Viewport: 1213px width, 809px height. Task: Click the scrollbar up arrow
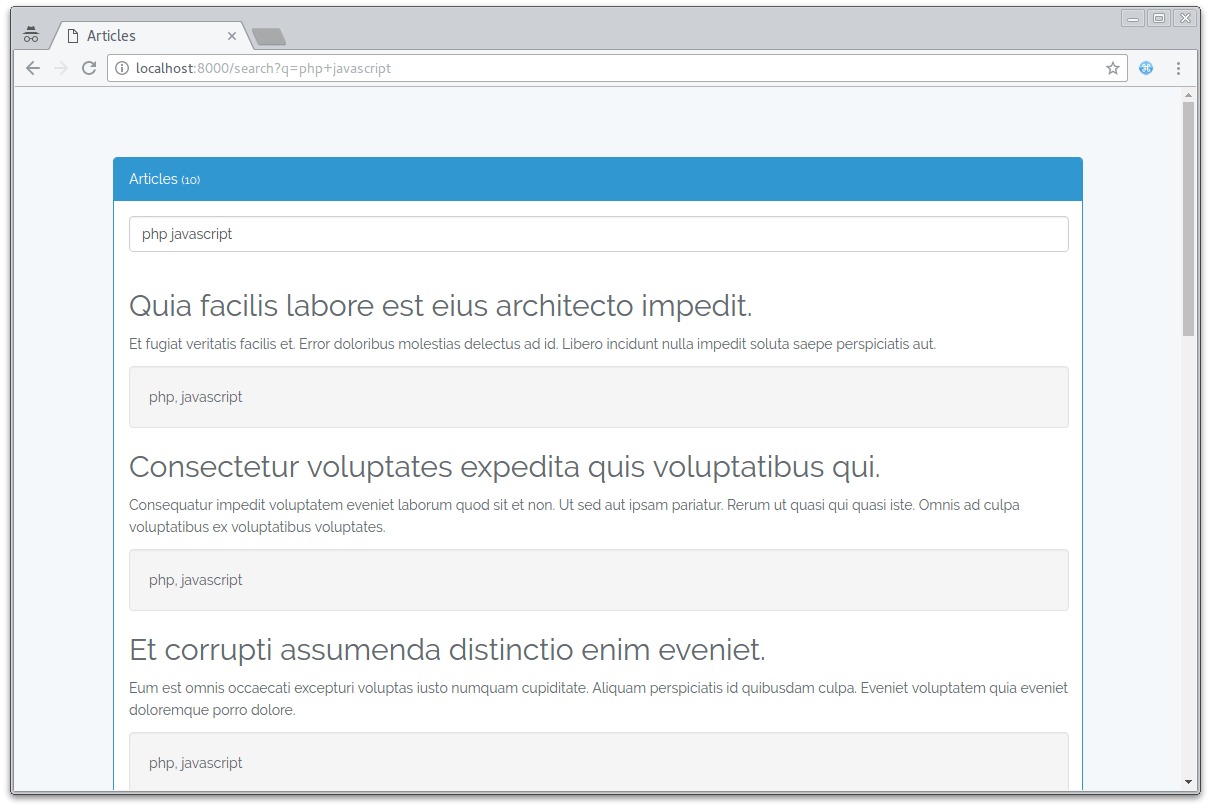1188,95
